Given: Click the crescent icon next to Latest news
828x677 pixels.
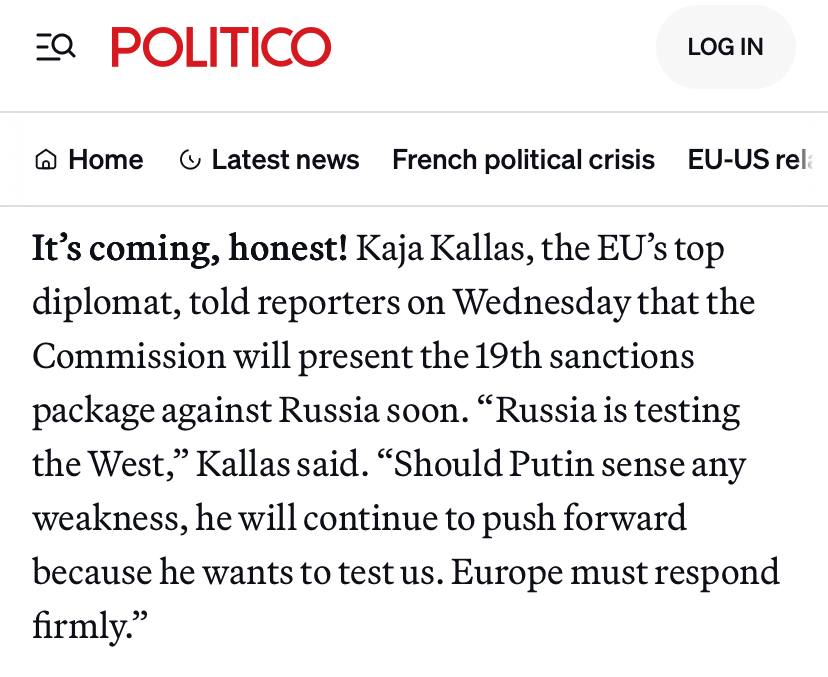Looking at the screenshot, I should [190, 159].
